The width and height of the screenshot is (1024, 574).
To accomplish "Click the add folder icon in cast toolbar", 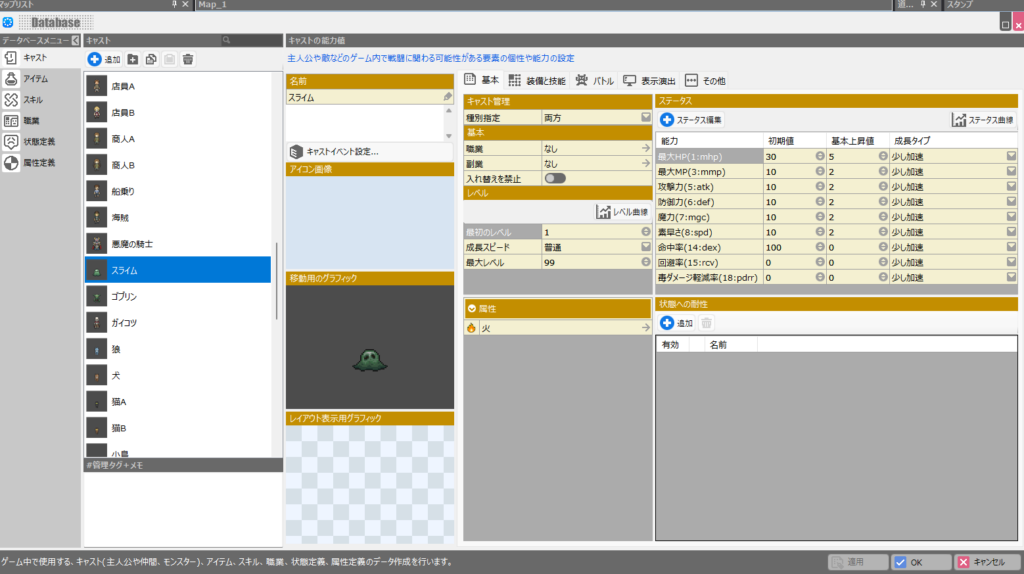I will coord(132,60).
